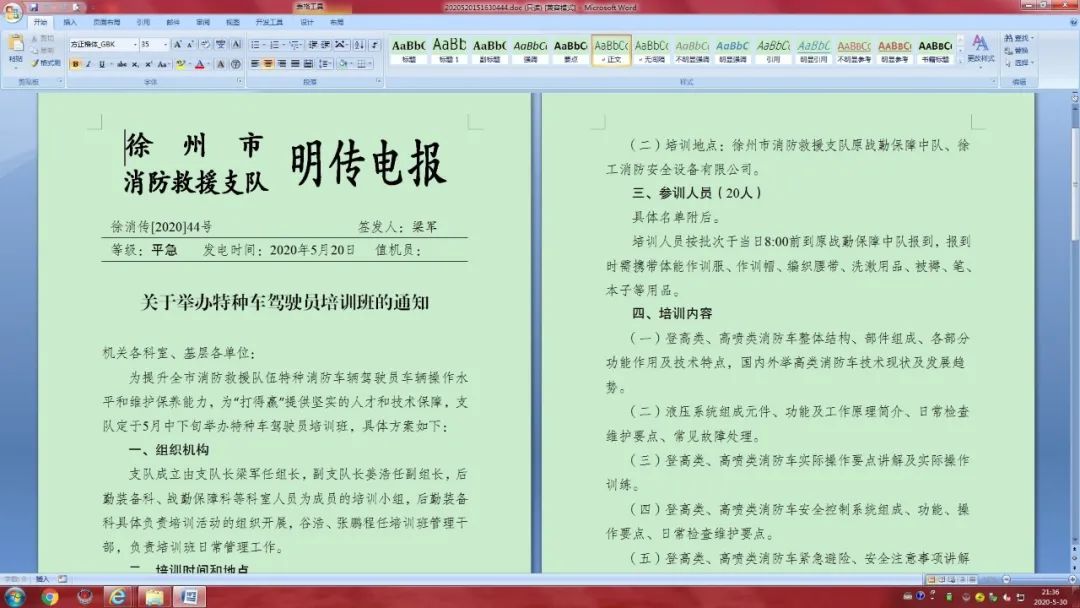Open the text highlight color tool
The height and width of the screenshot is (608, 1080).
tap(179, 62)
